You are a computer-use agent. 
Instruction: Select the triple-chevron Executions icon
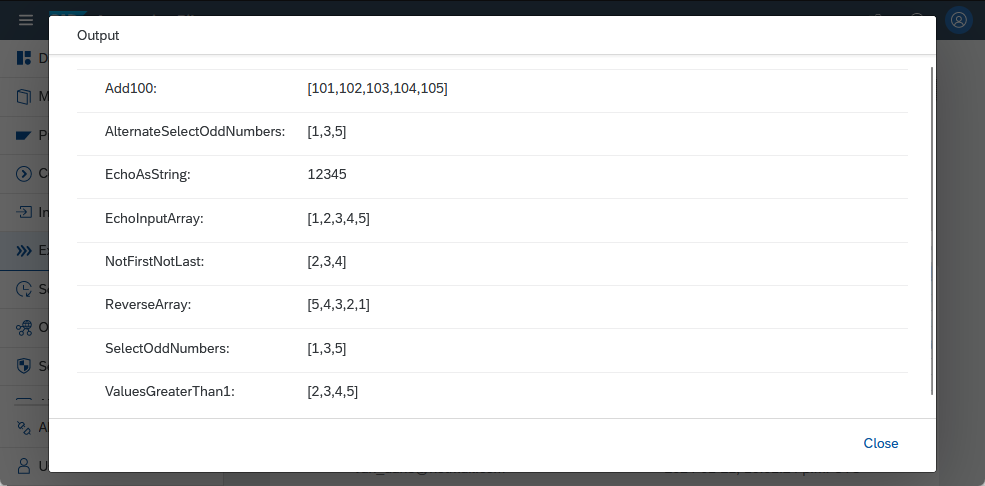24,251
